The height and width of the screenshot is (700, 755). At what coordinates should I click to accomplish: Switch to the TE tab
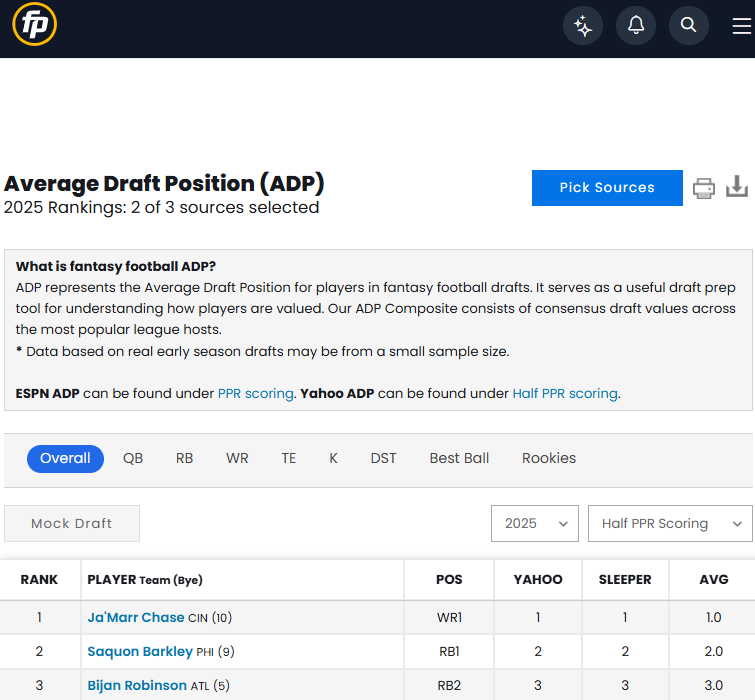pos(289,458)
